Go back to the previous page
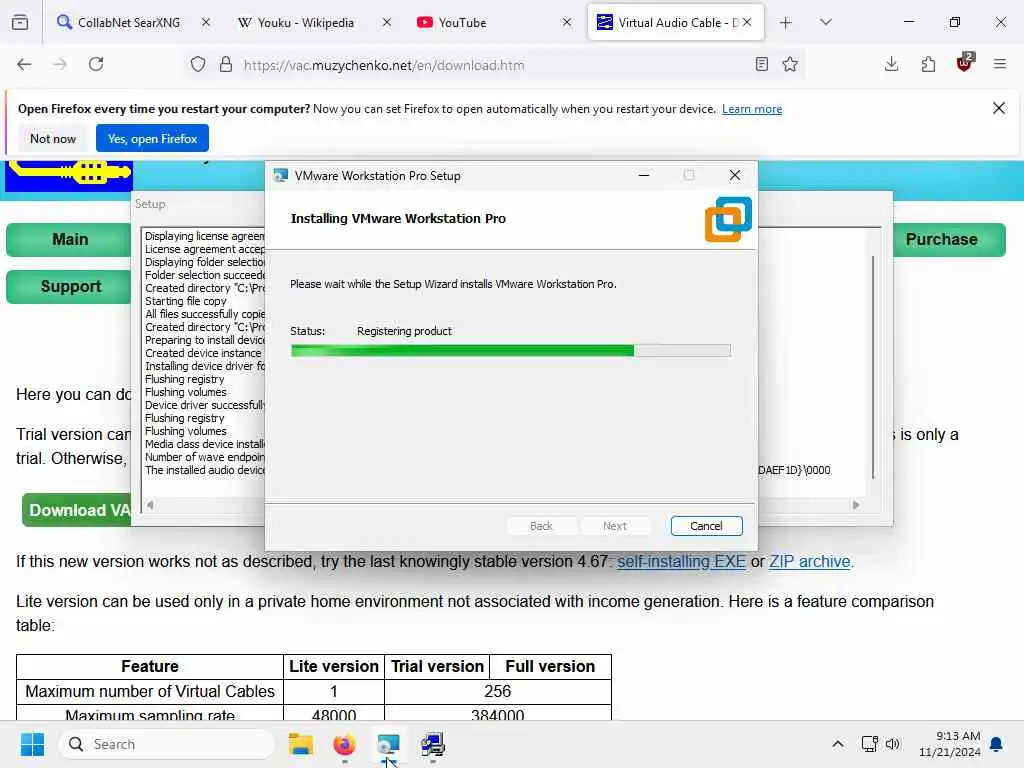 coord(24,64)
